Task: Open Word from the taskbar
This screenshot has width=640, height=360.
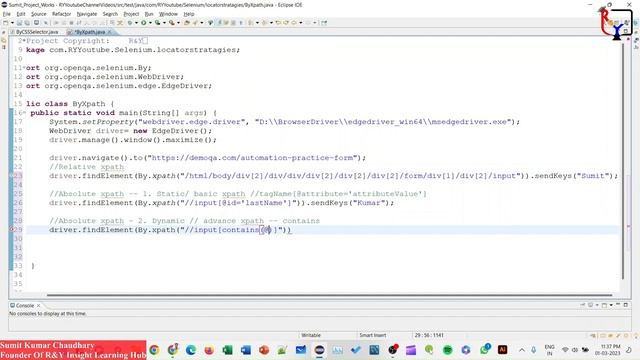Action: click(246, 350)
